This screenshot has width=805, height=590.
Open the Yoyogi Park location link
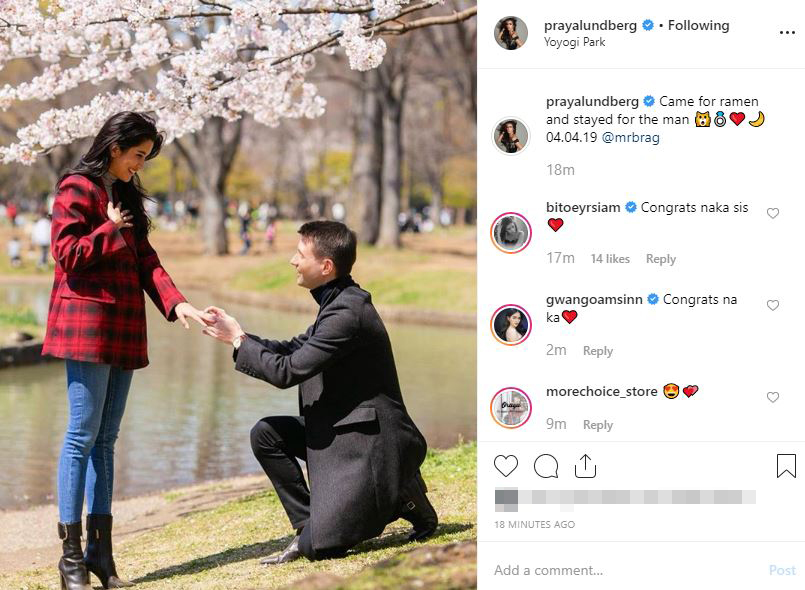[574, 42]
